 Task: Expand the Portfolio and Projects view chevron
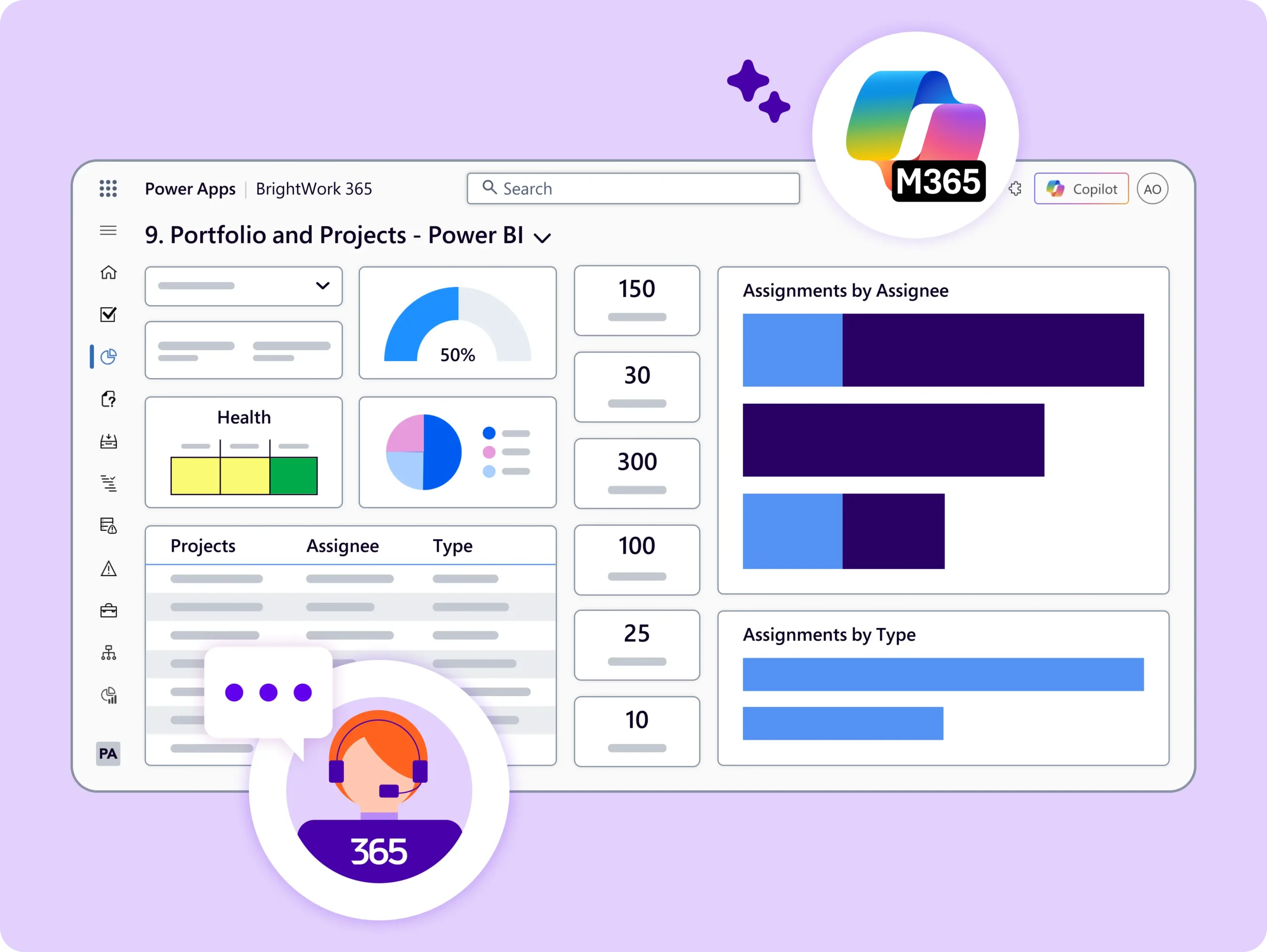[542, 237]
